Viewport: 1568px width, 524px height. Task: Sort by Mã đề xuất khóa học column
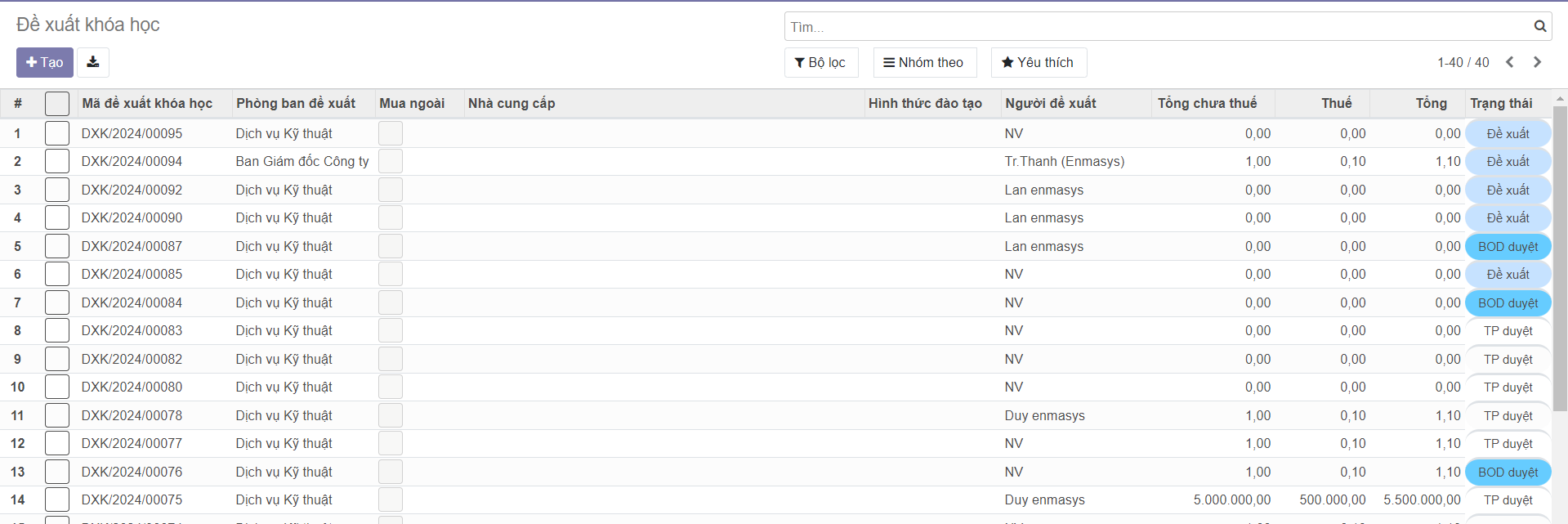(x=147, y=104)
